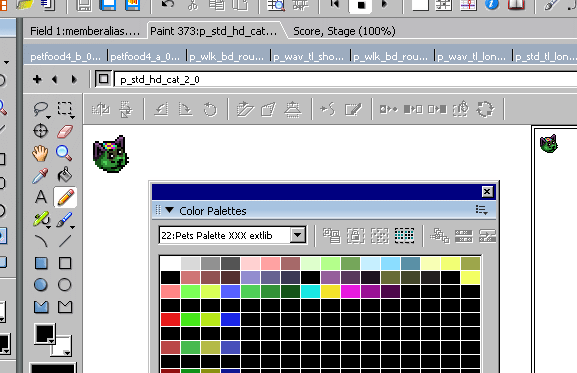577x373 pixels.
Task: Pick the Eraser tool
Action: pos(65,131)
